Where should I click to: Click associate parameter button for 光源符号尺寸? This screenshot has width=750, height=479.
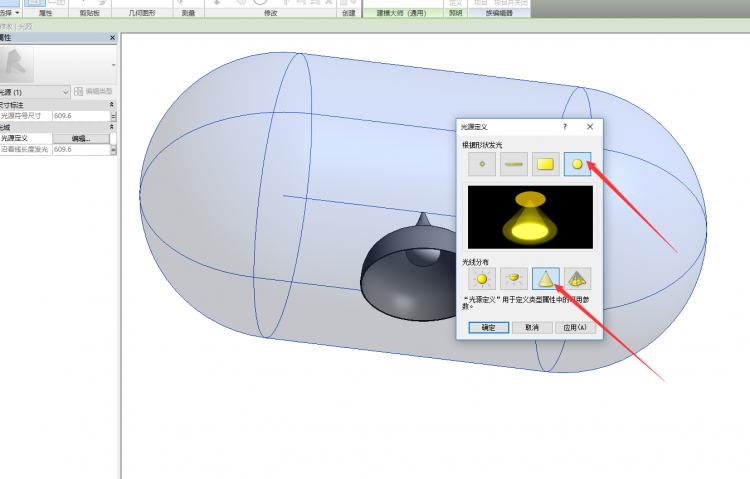[114, 116]
